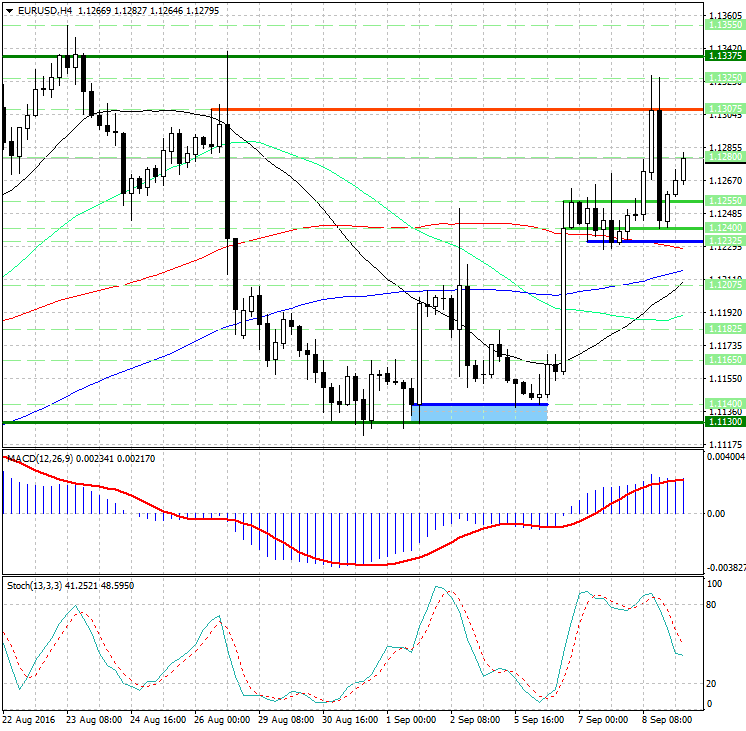Select the 5 Sep 16:00 time axis label
746x731 pixels.
539,720
